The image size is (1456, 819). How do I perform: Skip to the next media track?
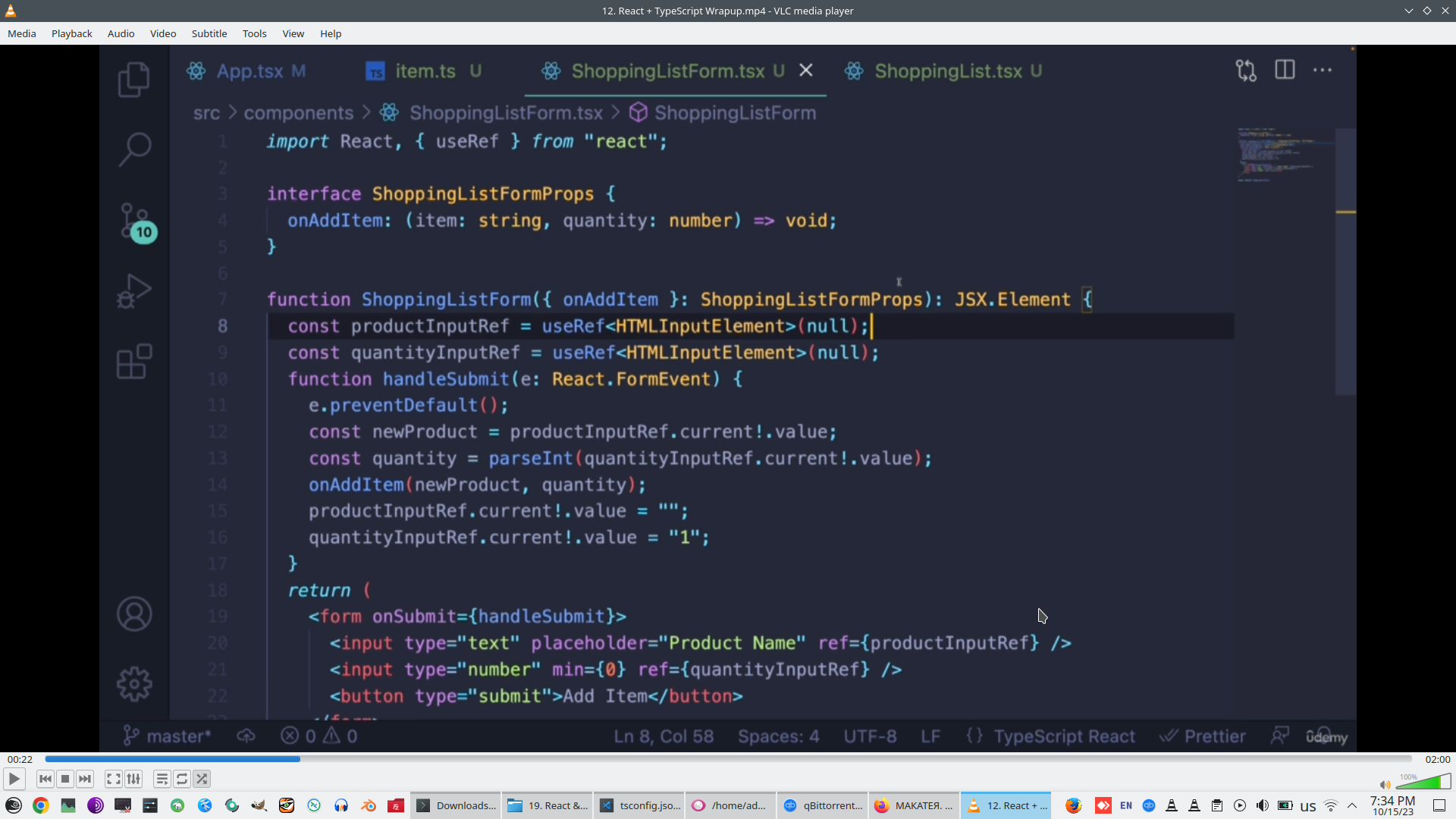coord(85,779)
